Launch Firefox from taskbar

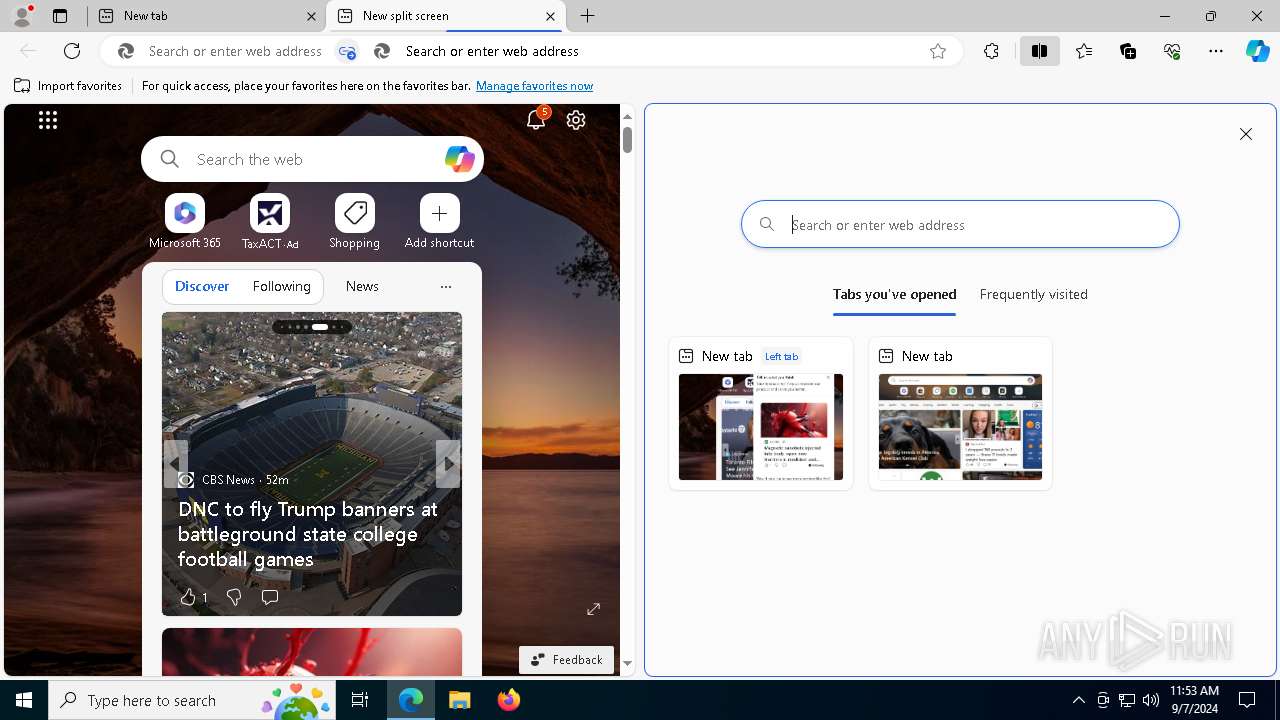coord(508,700)
